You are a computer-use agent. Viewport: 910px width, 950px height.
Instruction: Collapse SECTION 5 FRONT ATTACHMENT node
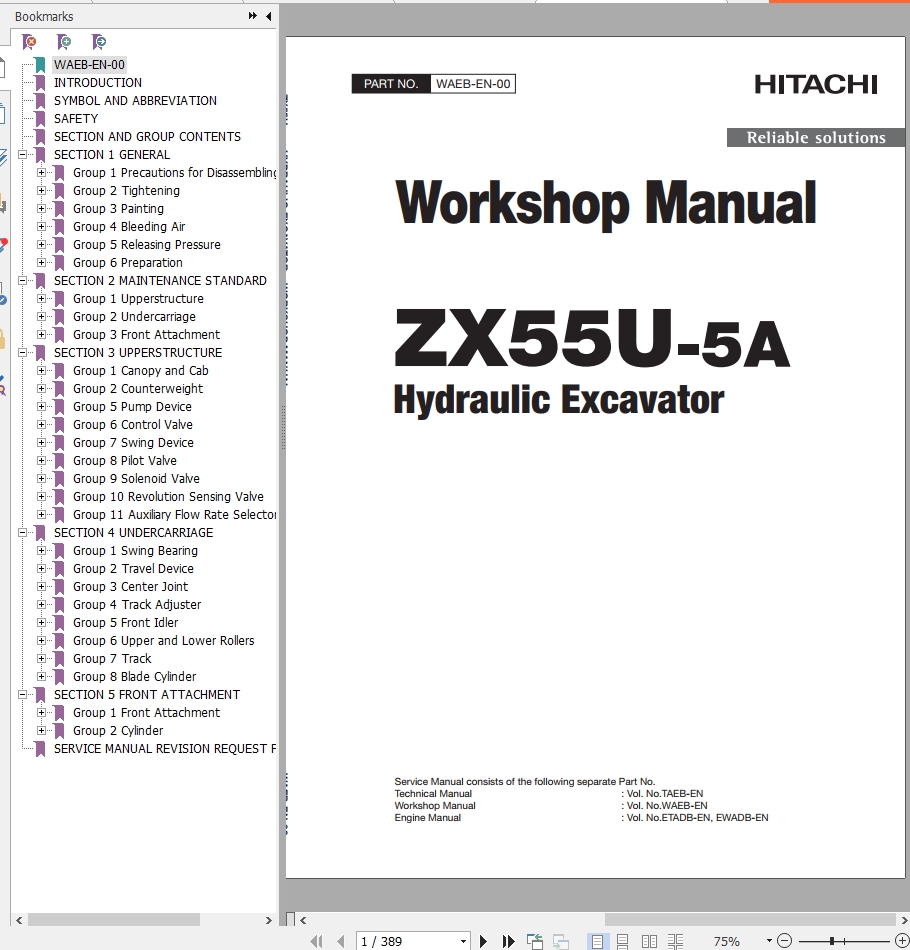[x=22, y=694]
